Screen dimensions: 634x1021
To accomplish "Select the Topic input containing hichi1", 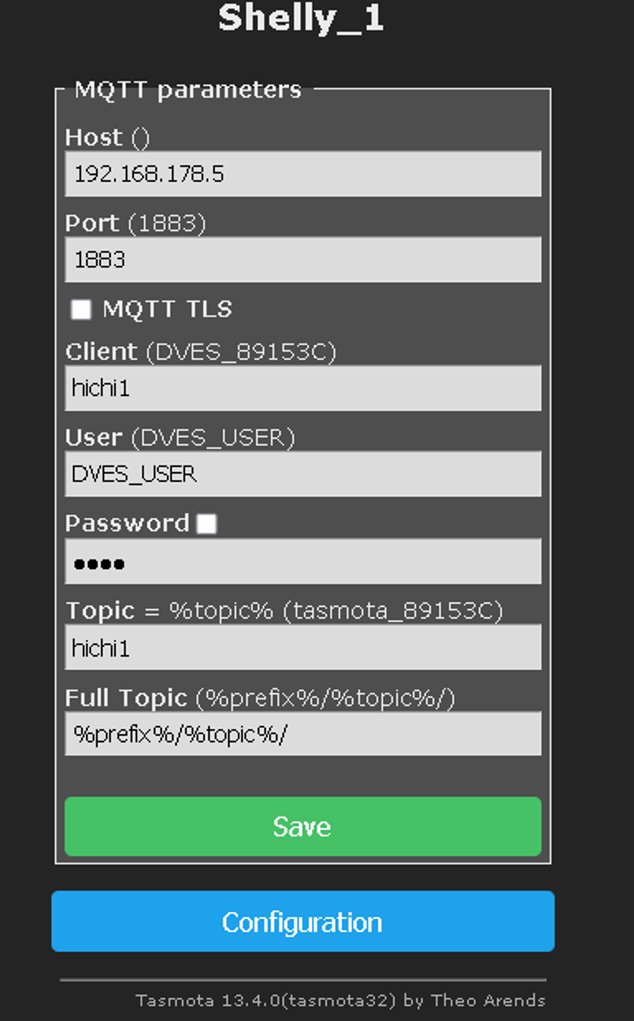I will point(302,648).
